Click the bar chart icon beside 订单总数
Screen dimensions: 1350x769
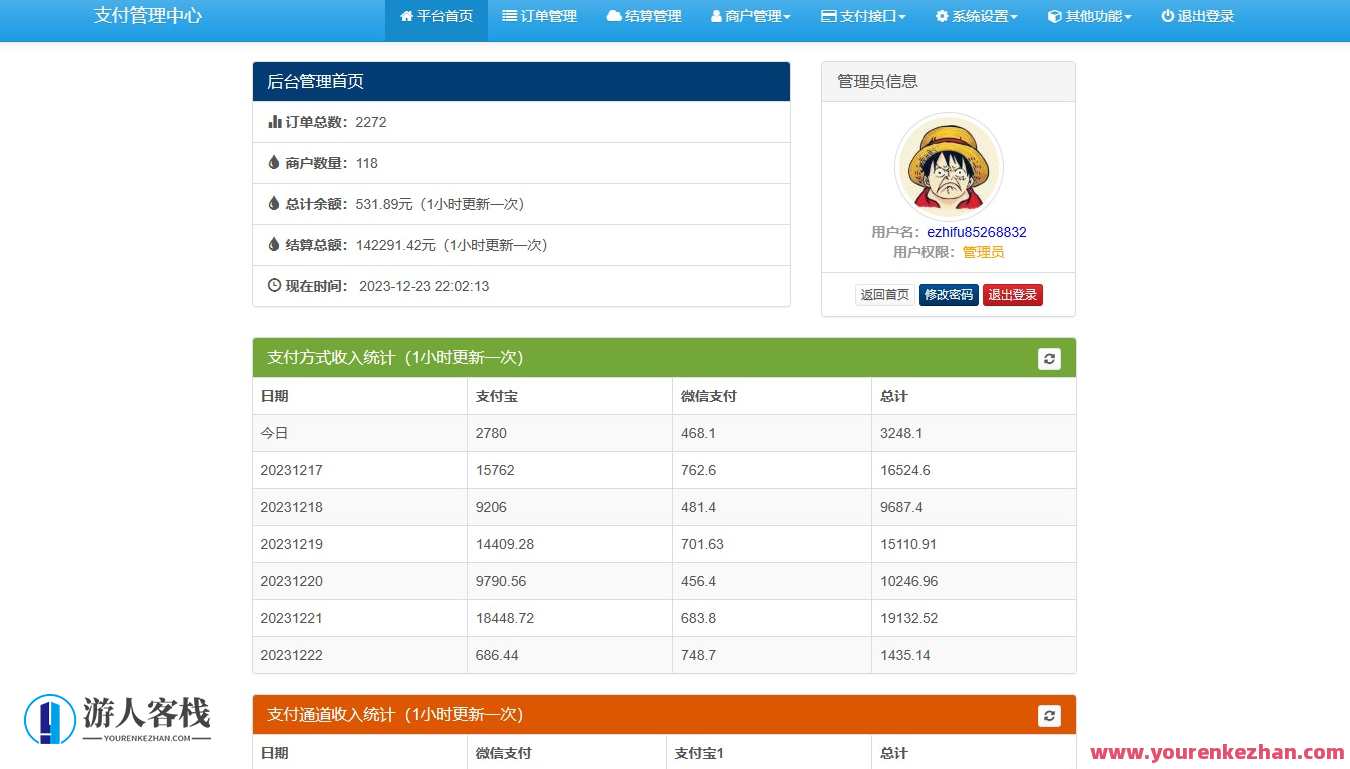[274, 122]
